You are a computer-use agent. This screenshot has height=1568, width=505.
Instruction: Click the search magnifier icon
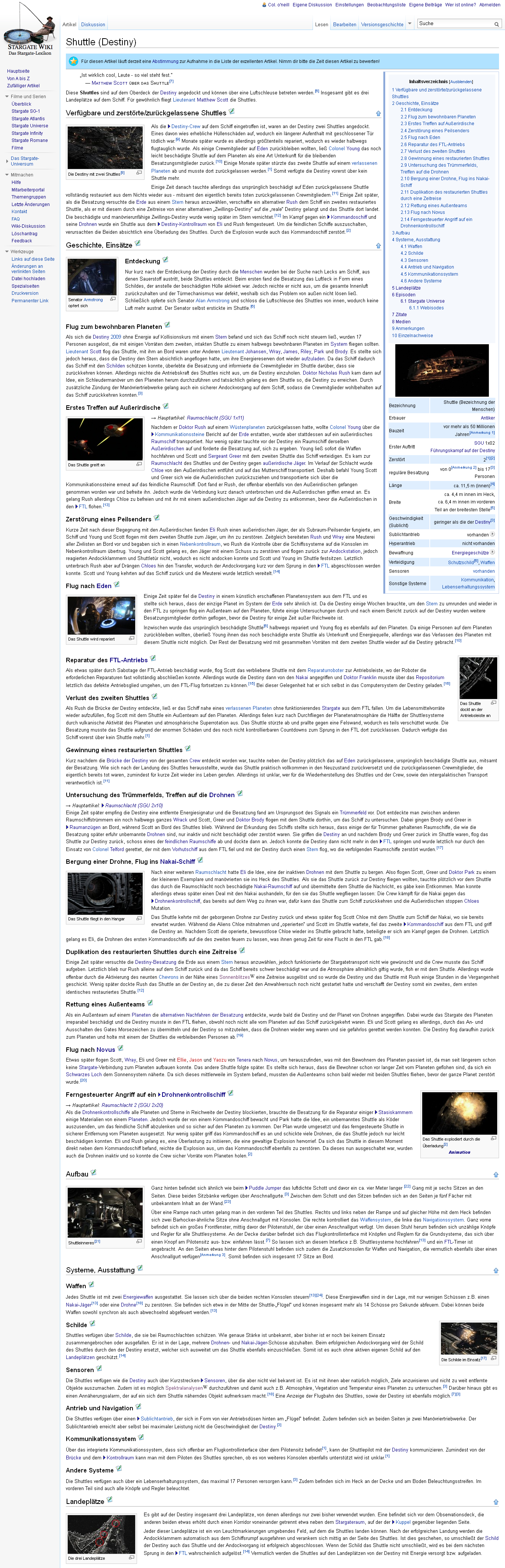point(496,24)
